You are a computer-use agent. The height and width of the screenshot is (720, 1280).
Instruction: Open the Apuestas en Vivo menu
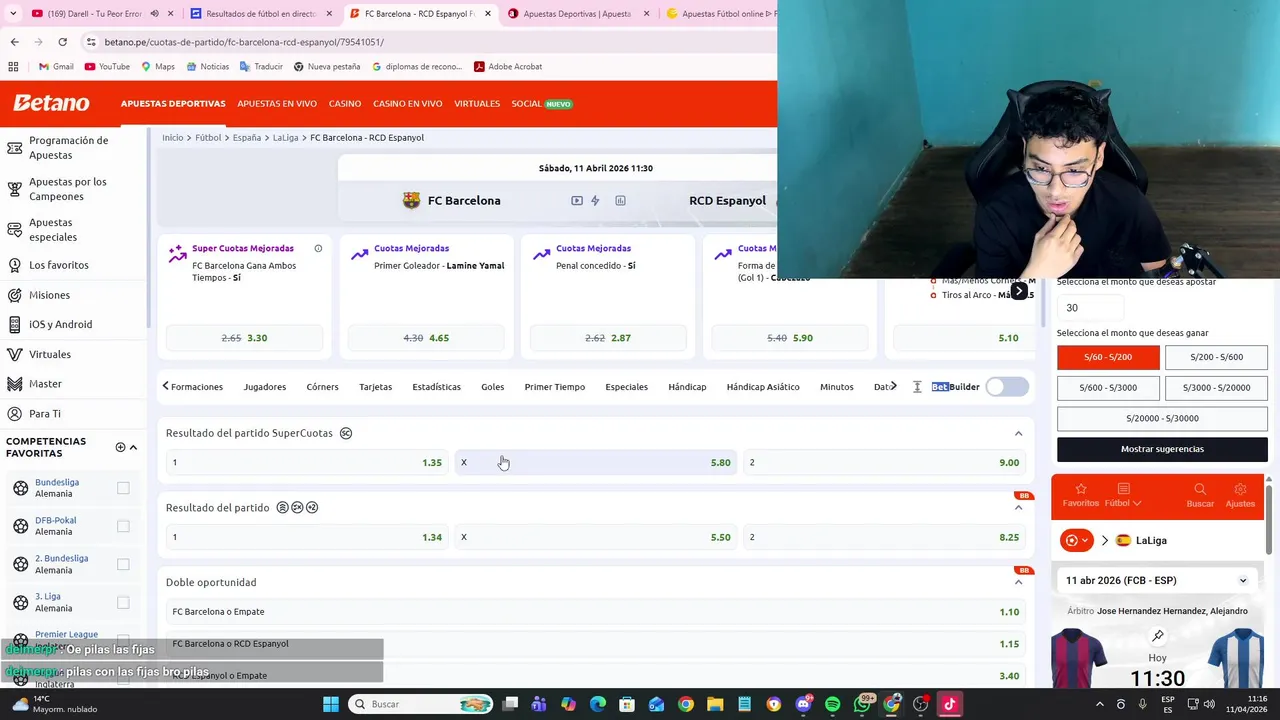pyautogui.click(x=277, y=104)
